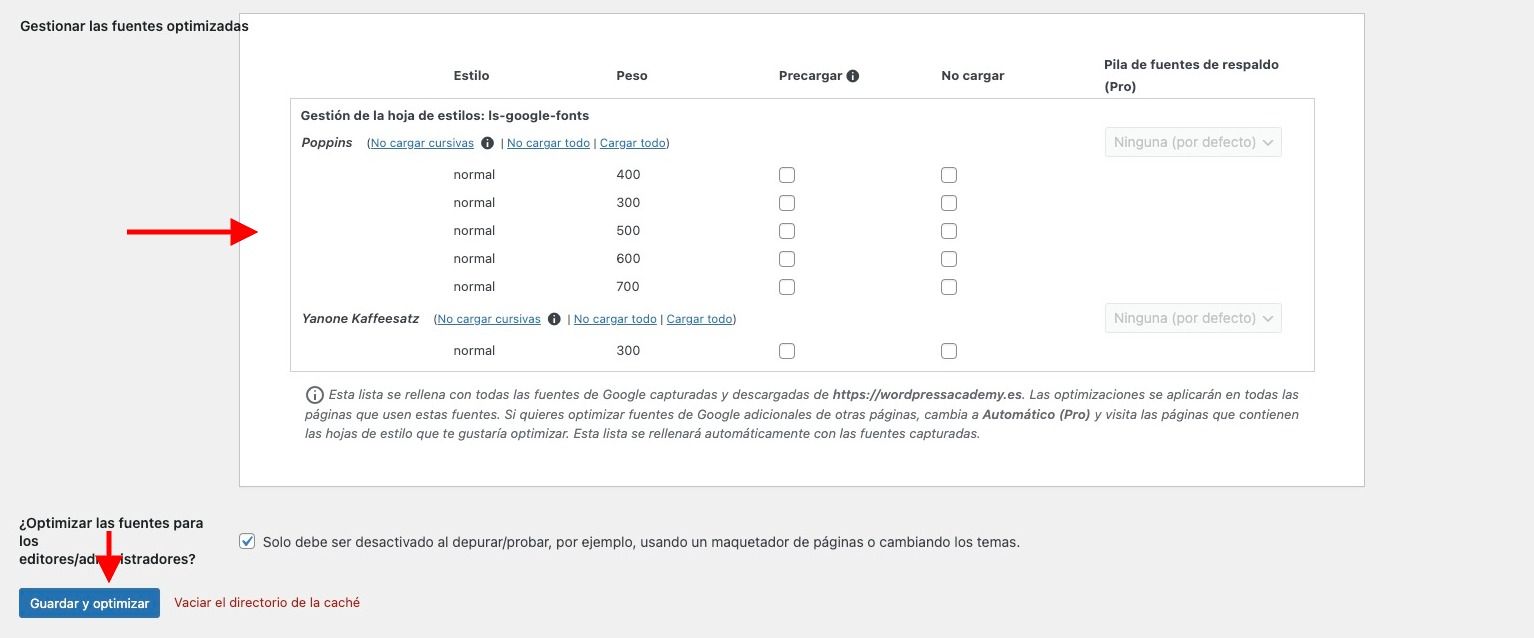Click Vaciar el directorio de la caché
1534x638 pixels.
click(267, 603)
